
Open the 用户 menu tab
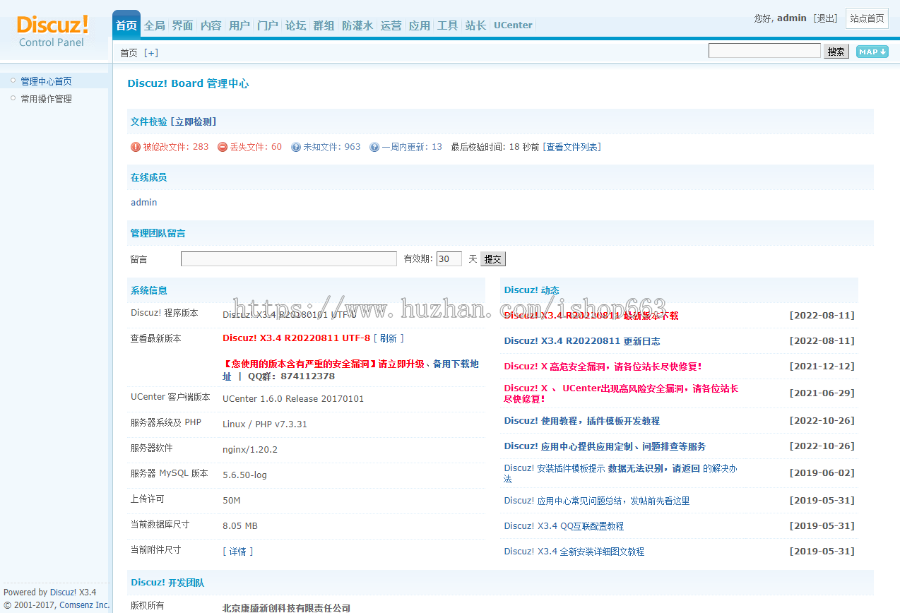[239, 25]
